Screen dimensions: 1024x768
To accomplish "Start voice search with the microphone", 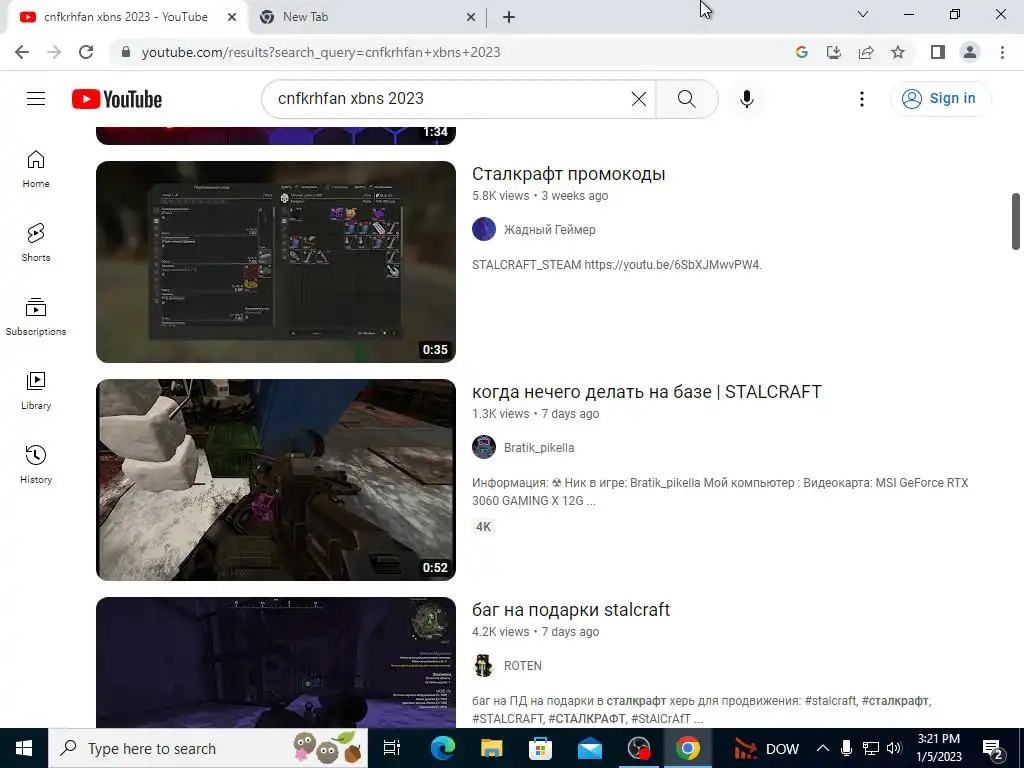I will [746, 99].
